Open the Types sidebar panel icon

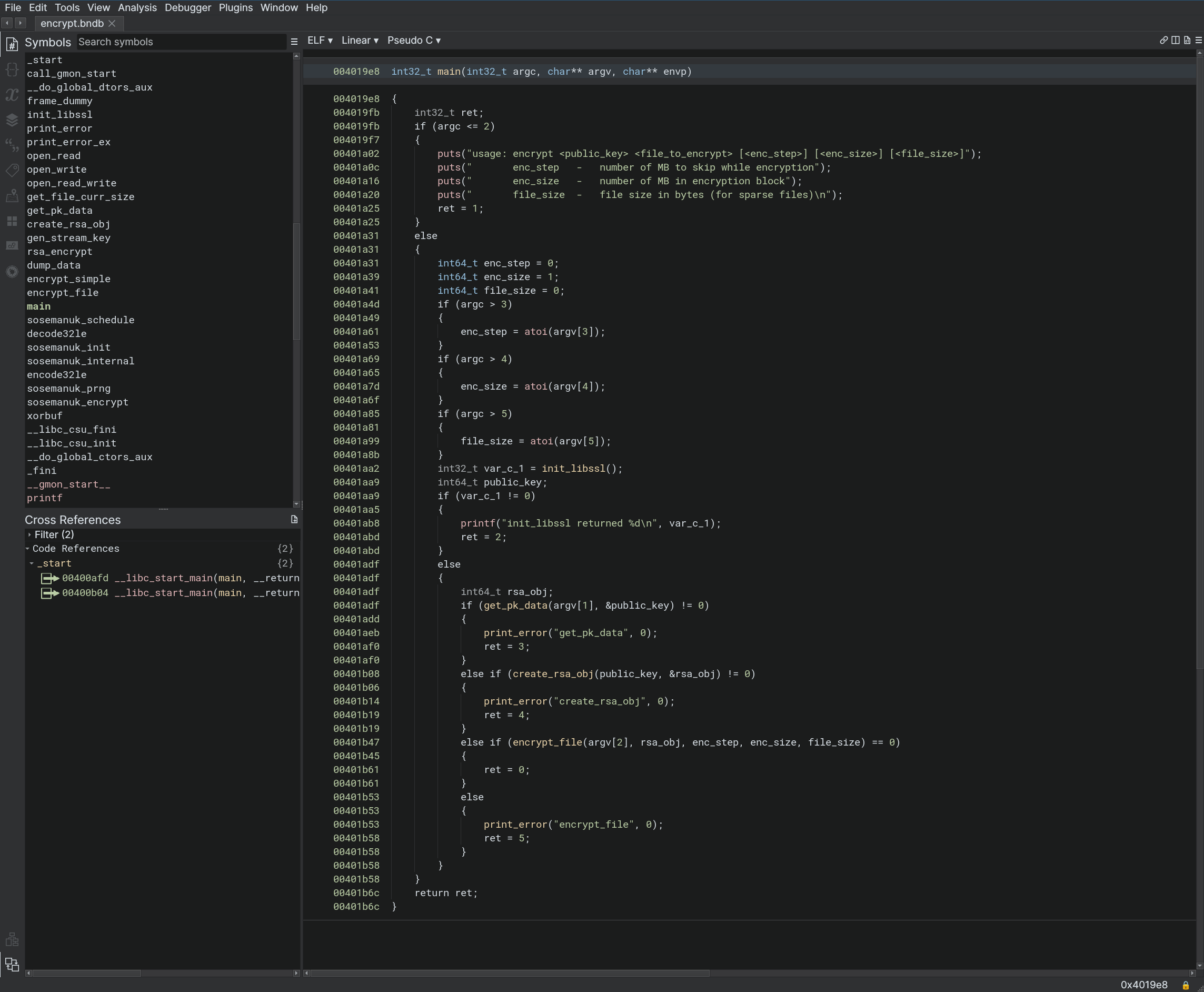tap(12, 69)
